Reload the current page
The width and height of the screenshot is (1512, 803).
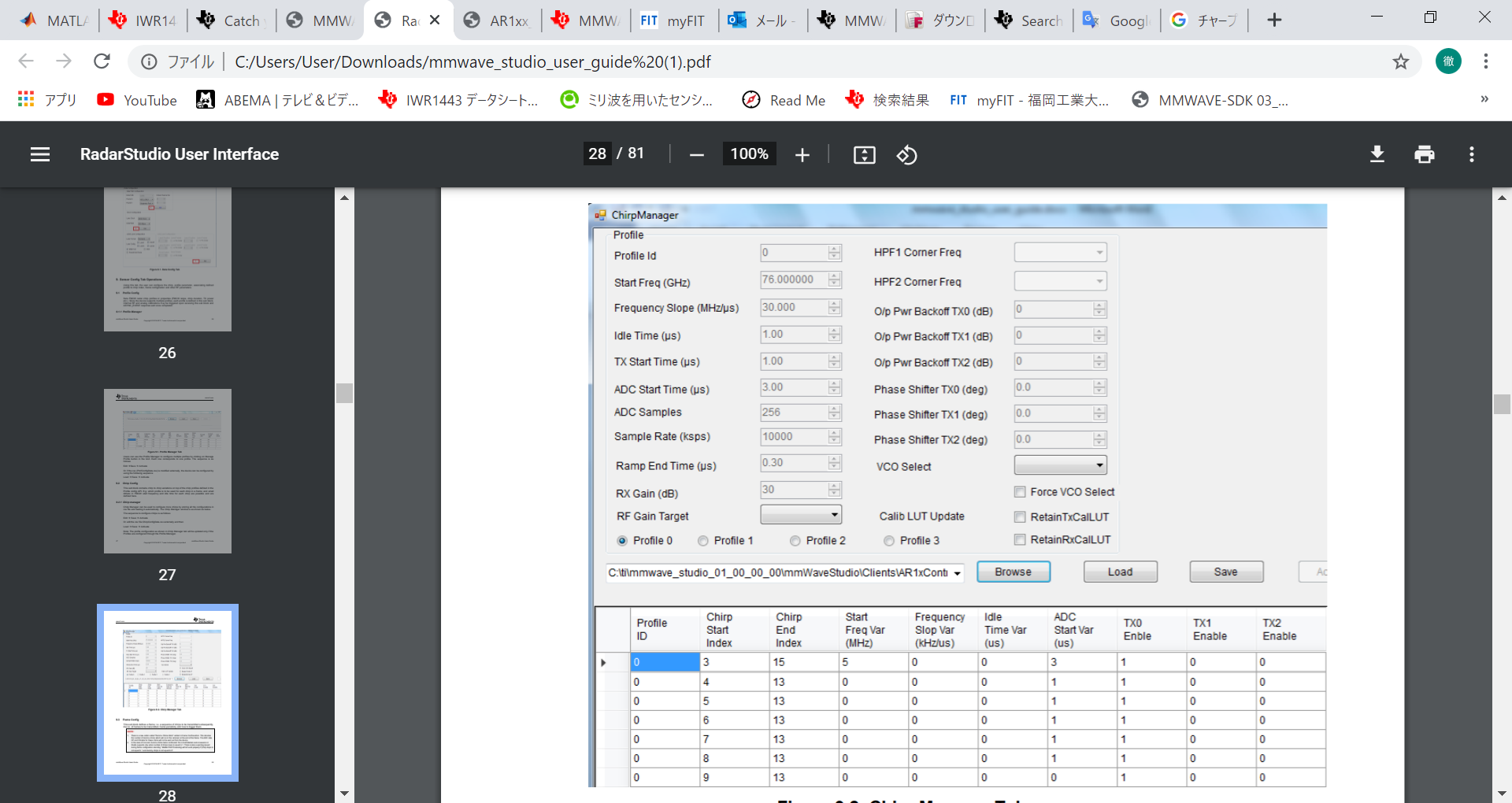tap(102, 61)
